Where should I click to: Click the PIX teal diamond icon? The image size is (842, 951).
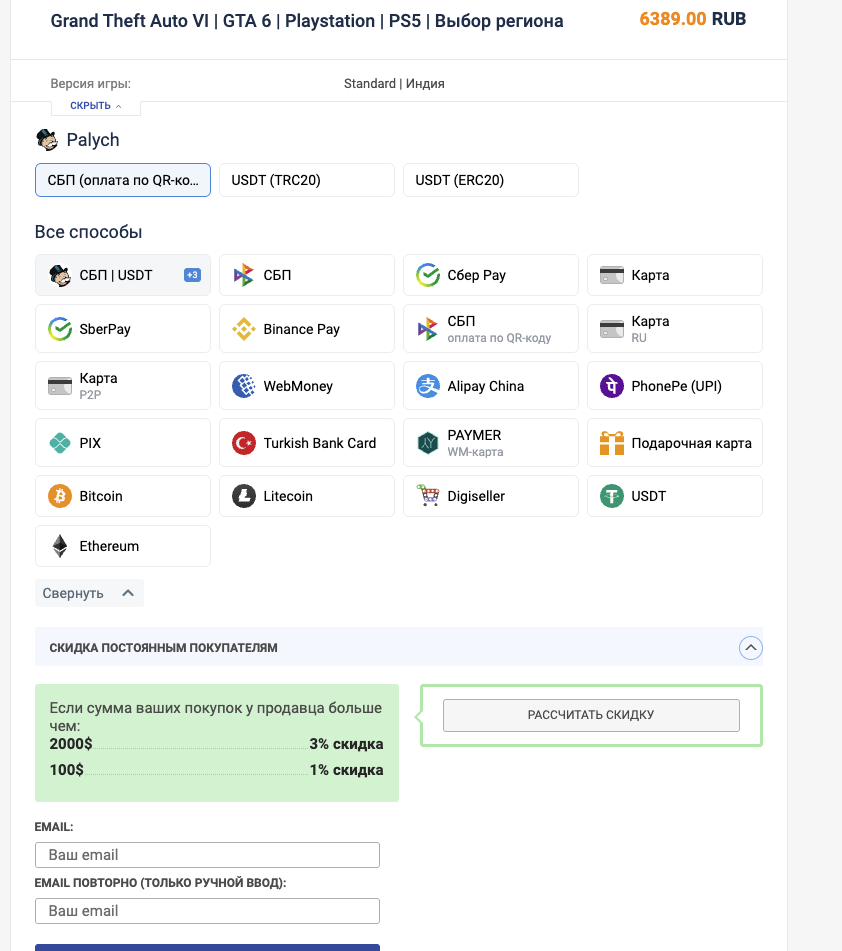point(59,443)
